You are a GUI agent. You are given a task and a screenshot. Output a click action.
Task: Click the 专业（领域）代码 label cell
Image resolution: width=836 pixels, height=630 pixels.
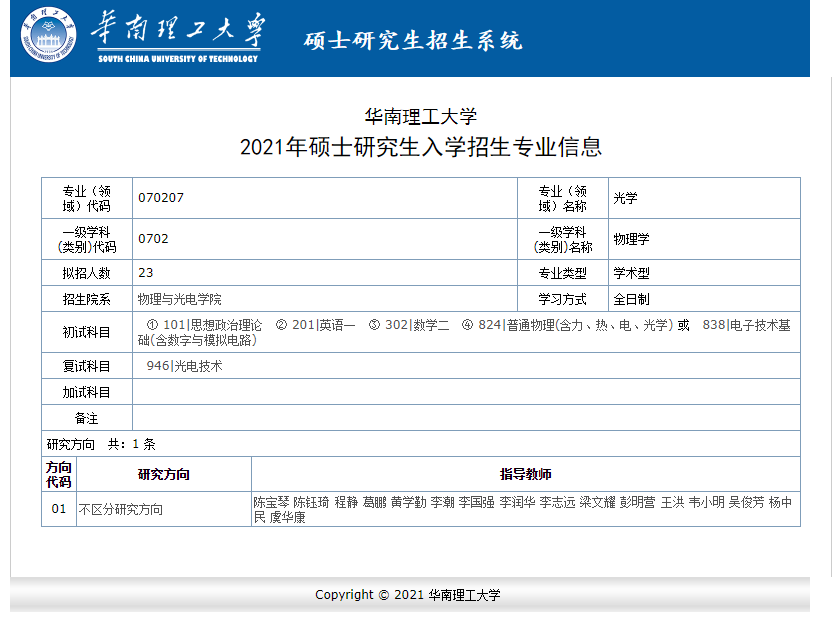point(87,198)
